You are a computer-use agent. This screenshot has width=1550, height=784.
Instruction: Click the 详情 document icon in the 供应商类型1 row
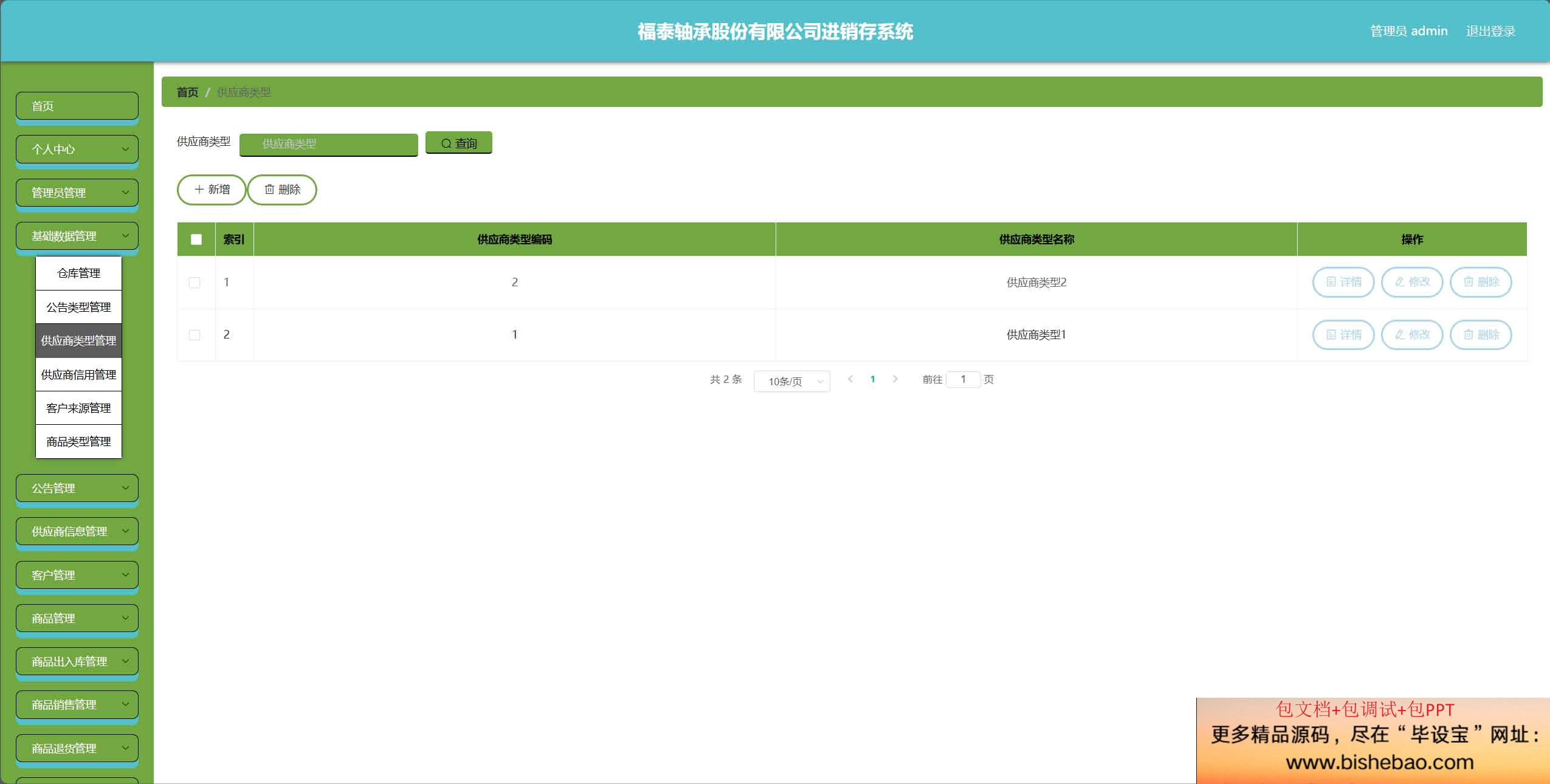(x=1331, y=335)
